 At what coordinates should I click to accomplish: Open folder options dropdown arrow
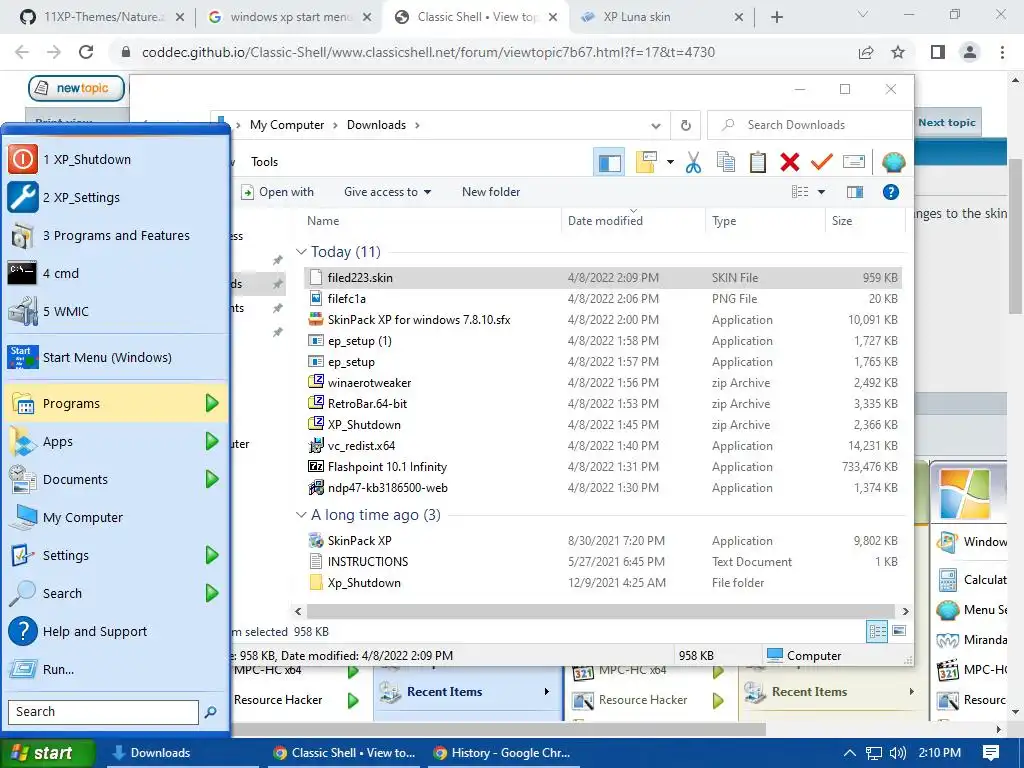(x=670, y=162)
